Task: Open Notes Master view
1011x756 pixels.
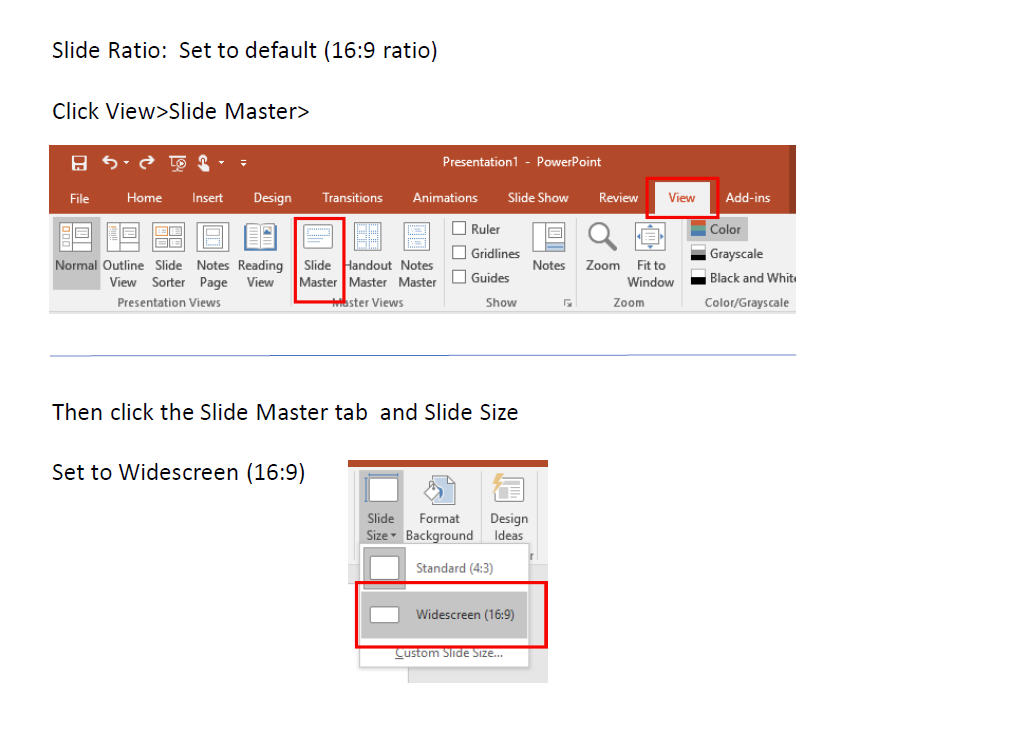Action: (x=417, y=255)
